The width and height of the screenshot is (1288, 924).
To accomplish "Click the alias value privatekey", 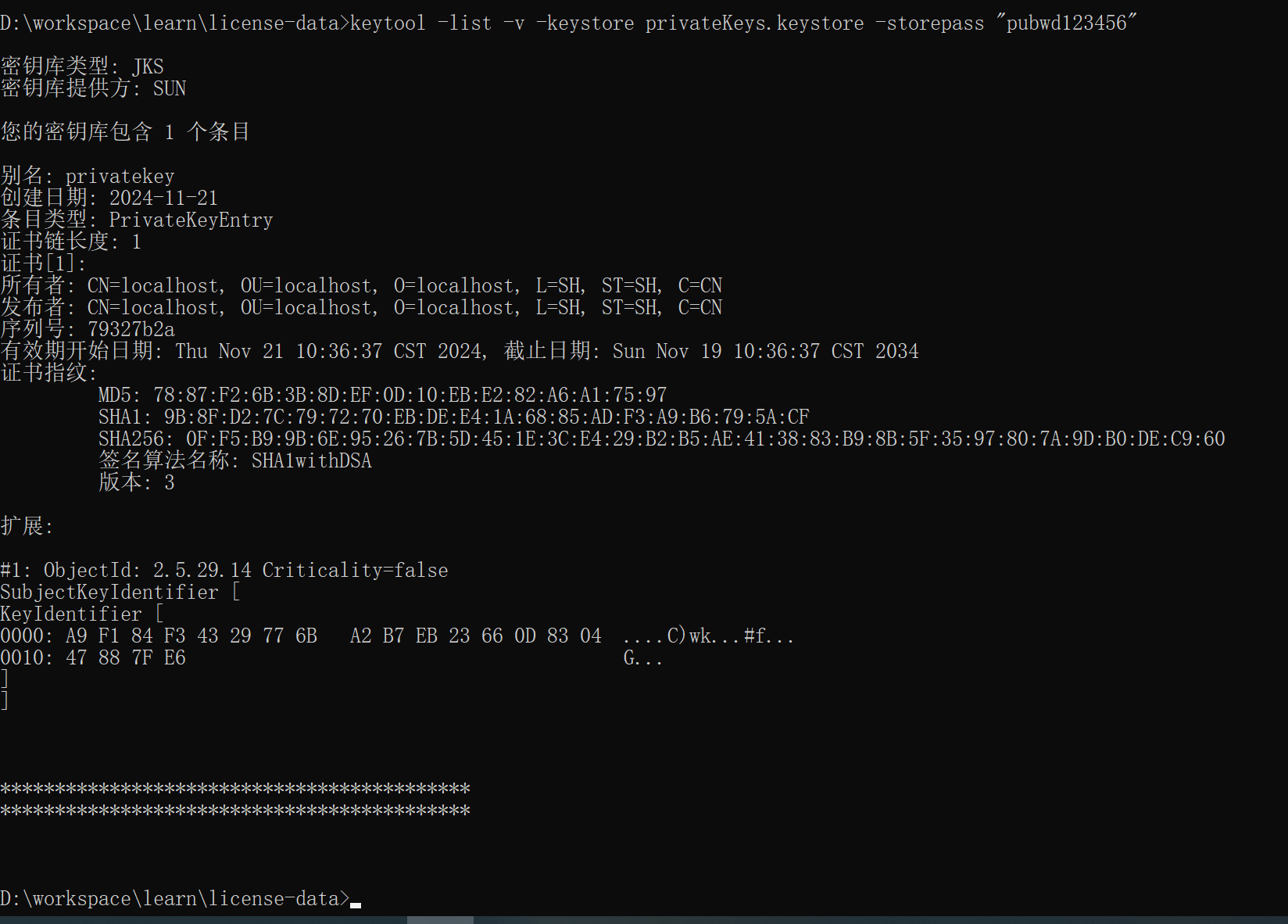I will click(120, 176).
